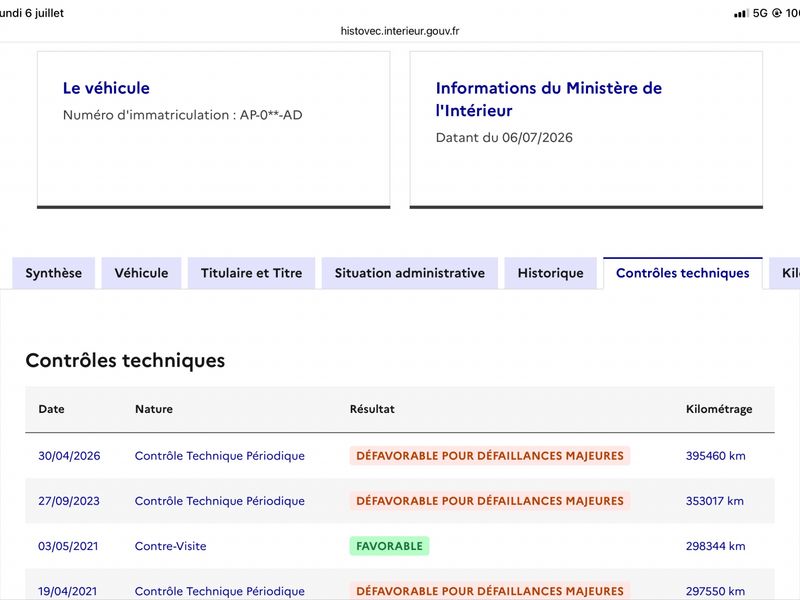
Task: Go to the Historique tab
Action: click(x=551, y=273)
